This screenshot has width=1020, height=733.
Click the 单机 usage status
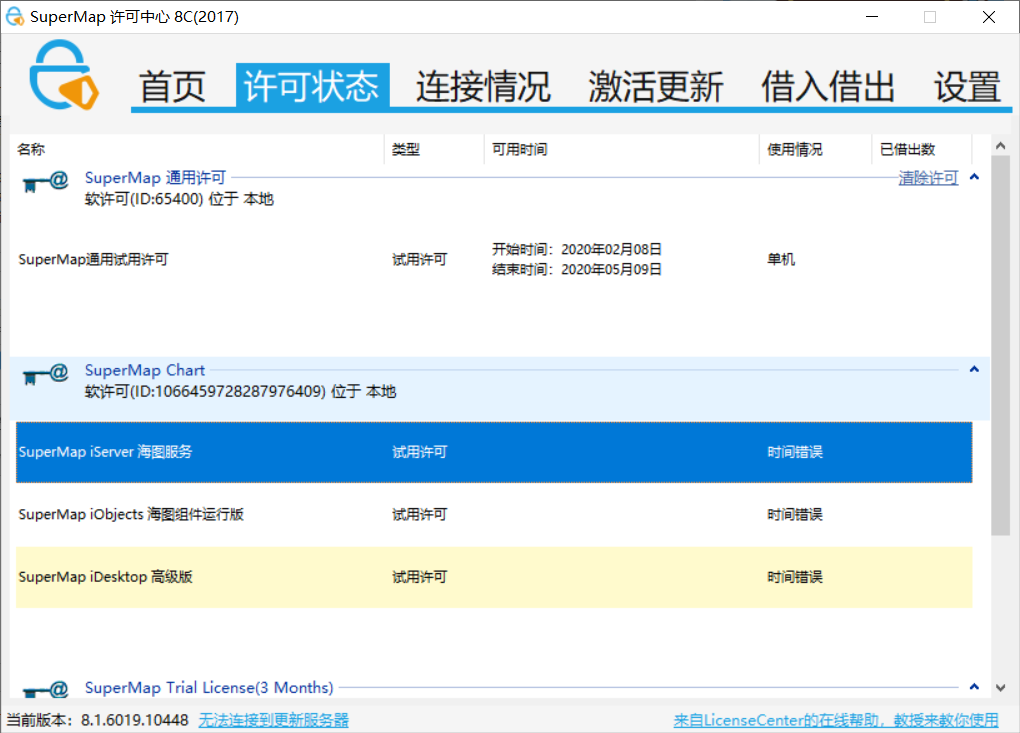(x=781, y=260)
